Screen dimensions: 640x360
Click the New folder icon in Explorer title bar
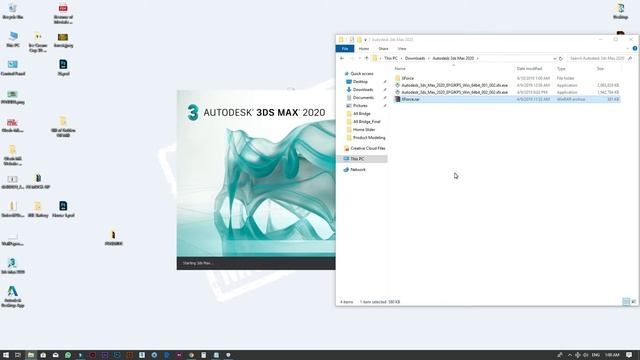point(359,40)
